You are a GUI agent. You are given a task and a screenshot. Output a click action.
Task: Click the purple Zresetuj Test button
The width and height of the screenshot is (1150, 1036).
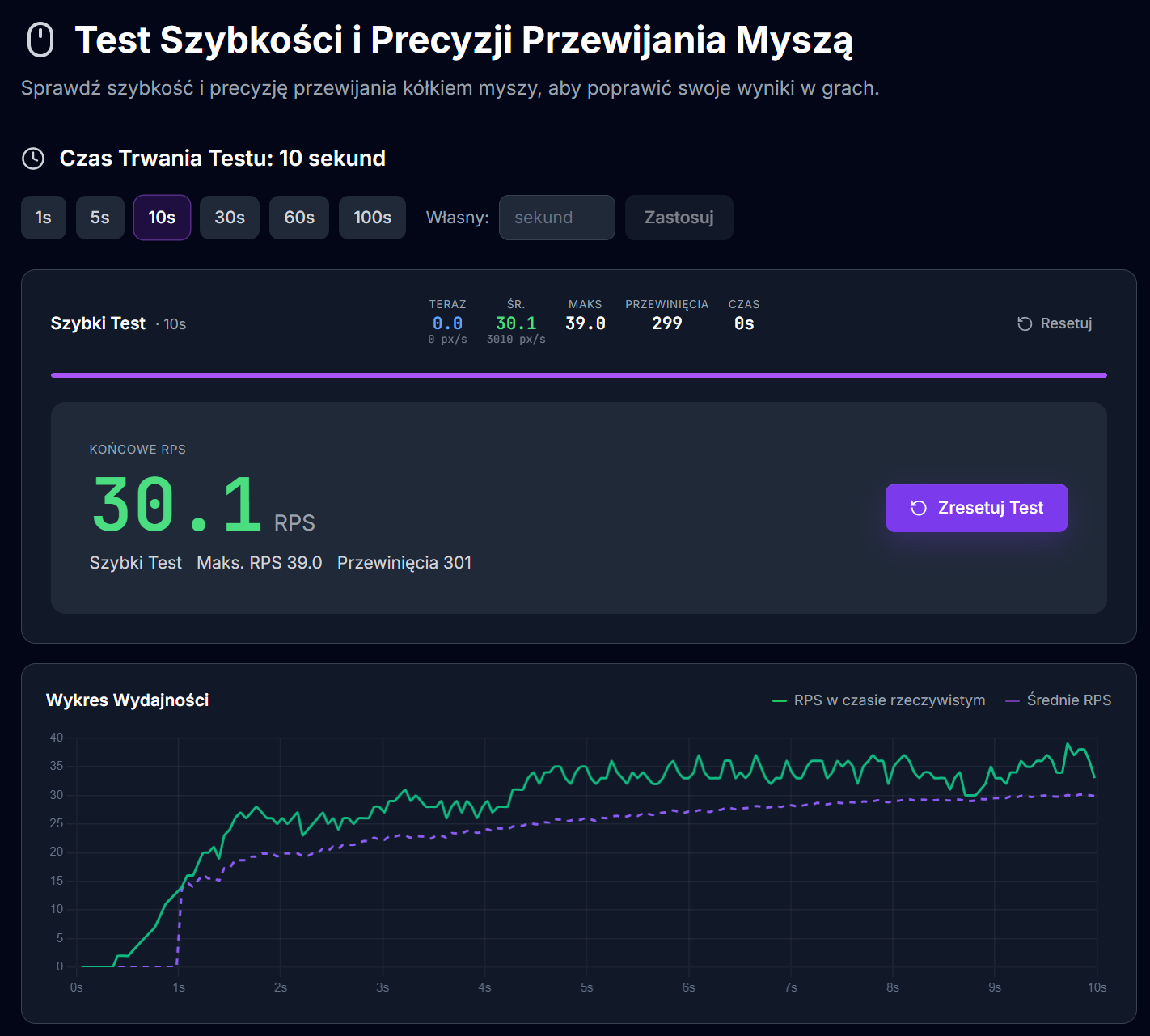[x=977, y=508]
